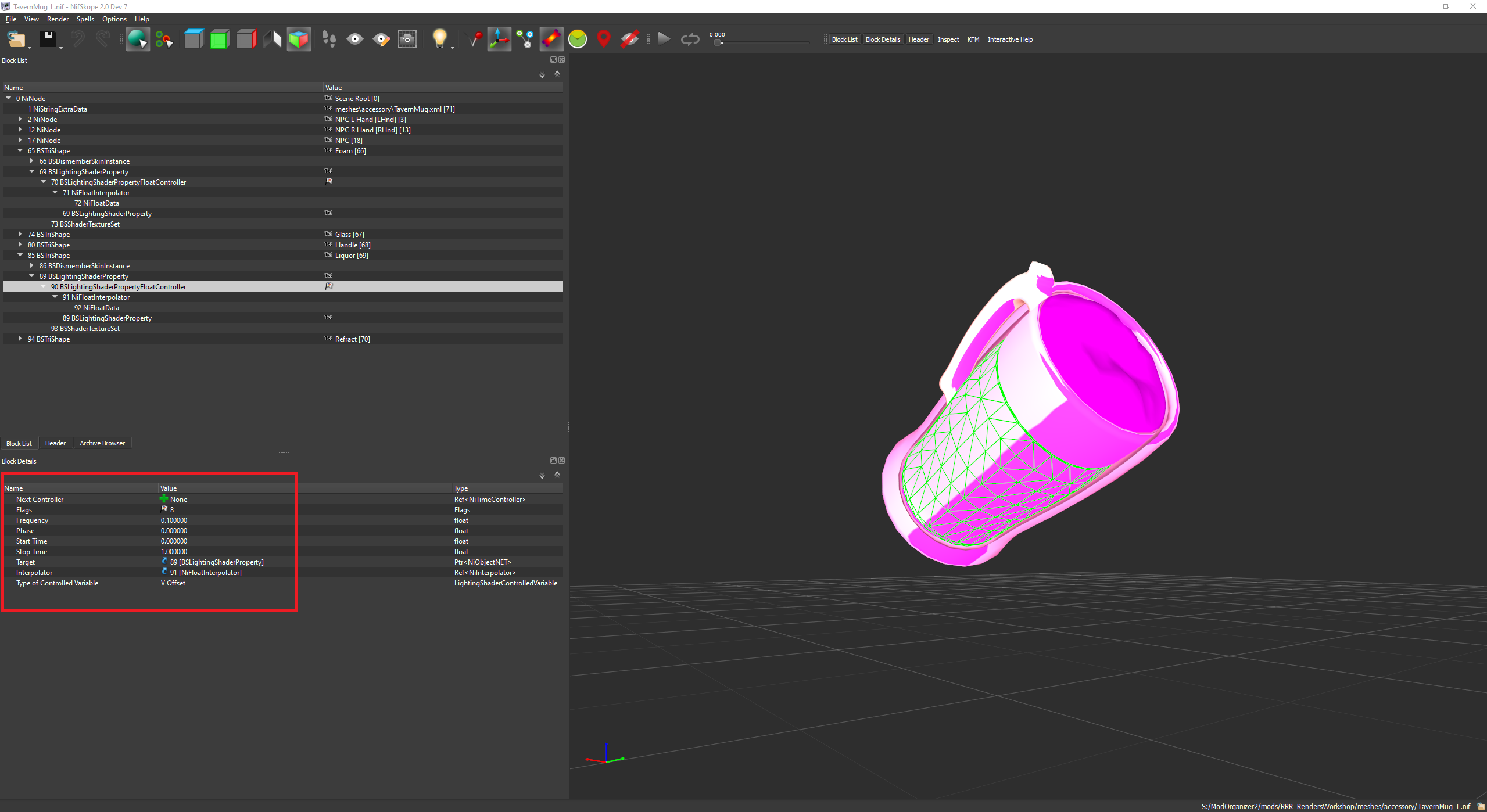Click the walk mode footprints icon
The image size is (1487, 812).
pyautogui.click(x=329, y=39)
